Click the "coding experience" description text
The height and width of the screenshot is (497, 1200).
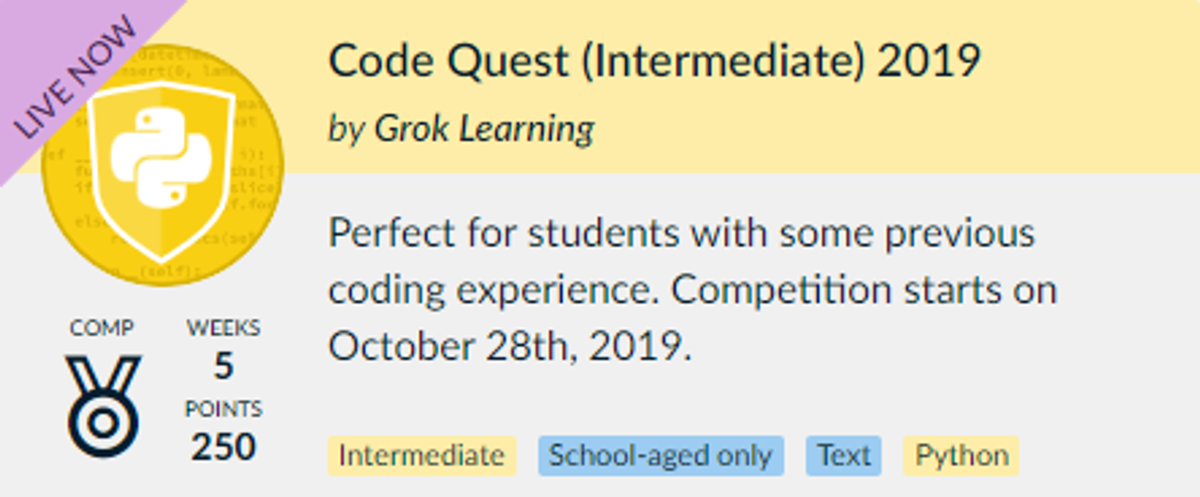[x=494, y=290]
